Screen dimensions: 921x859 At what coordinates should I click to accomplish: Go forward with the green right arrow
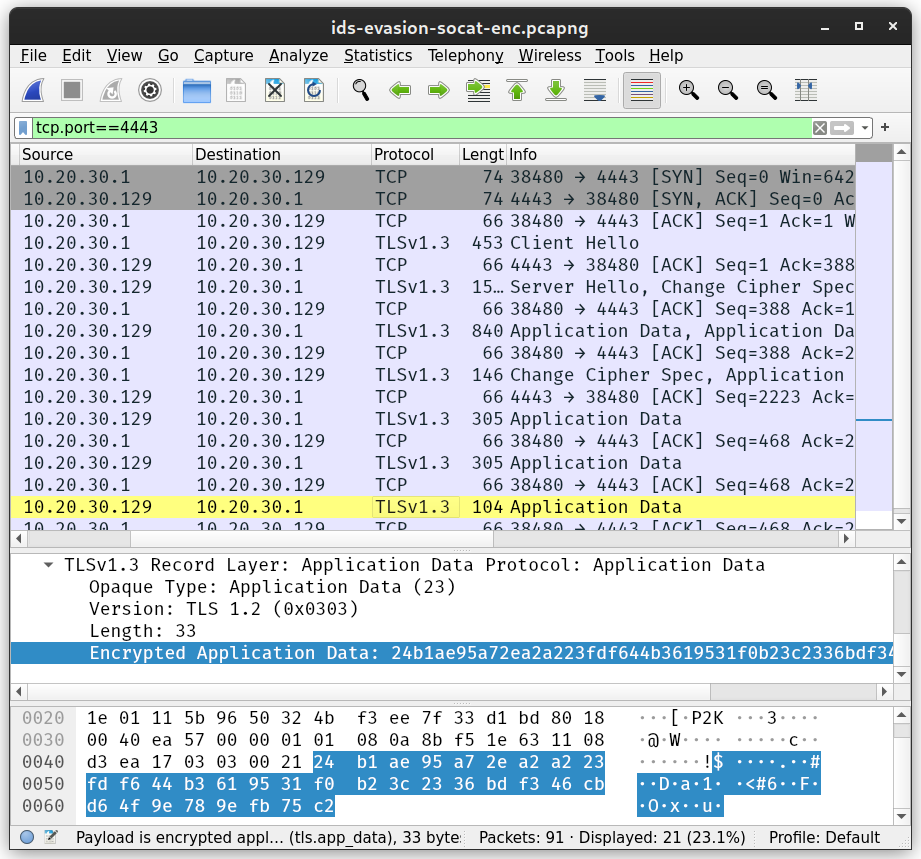pos(439,90)
